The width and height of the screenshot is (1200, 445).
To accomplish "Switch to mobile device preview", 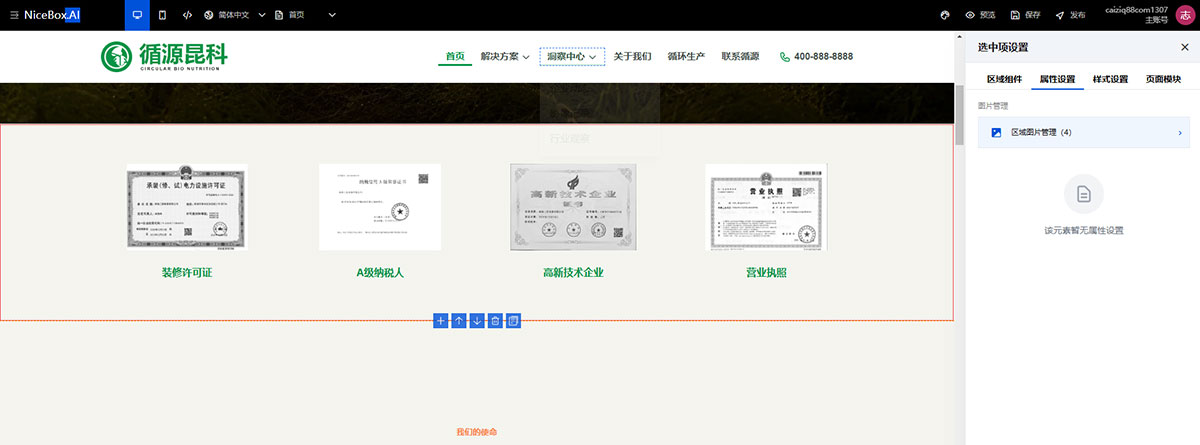I will coord(161,15).
